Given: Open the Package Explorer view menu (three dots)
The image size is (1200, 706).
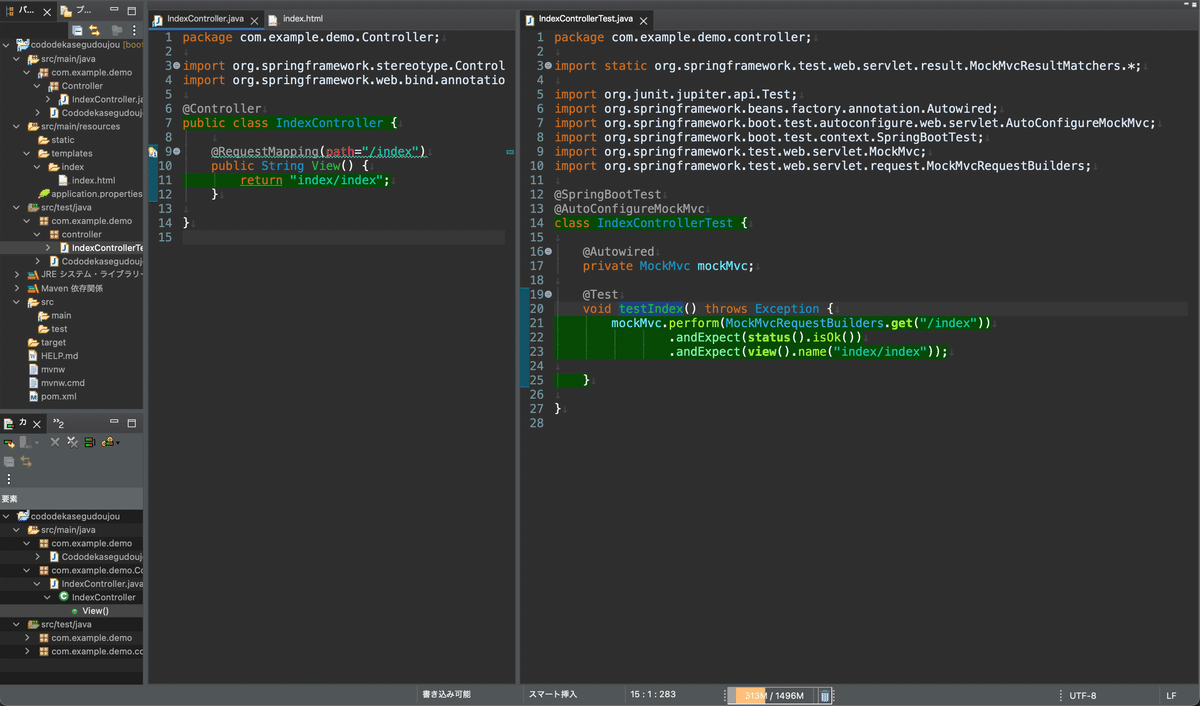Looking at the screenshot, I should point(134,31).
